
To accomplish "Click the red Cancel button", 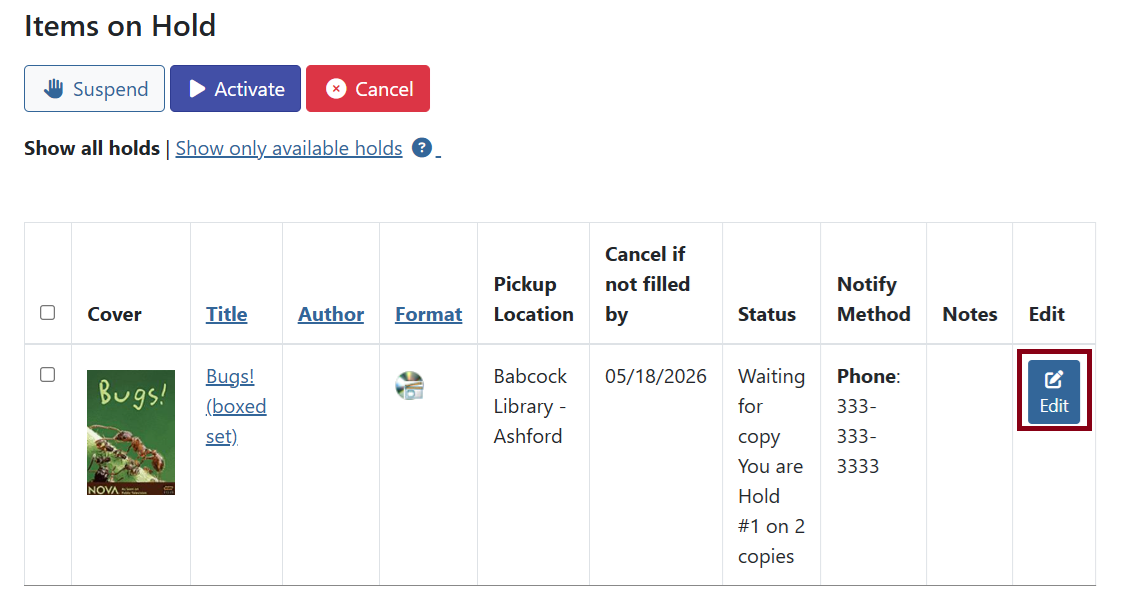I will coord(368,89).
